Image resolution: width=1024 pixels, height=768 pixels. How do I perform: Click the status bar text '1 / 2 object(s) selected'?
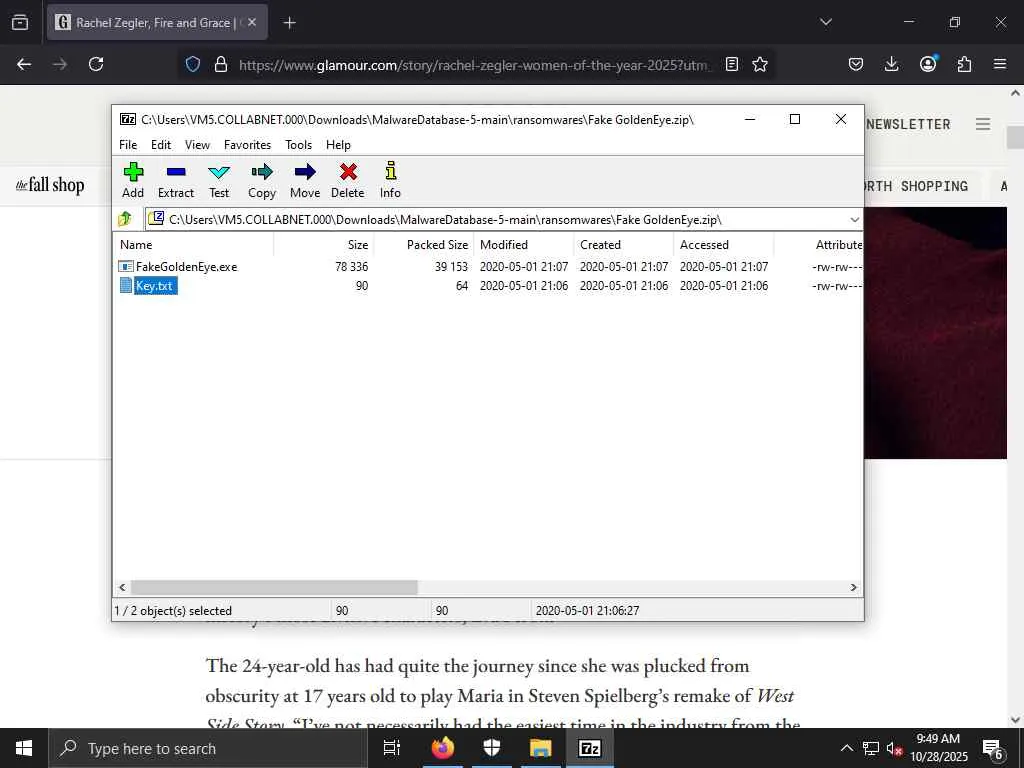(173, 611)
